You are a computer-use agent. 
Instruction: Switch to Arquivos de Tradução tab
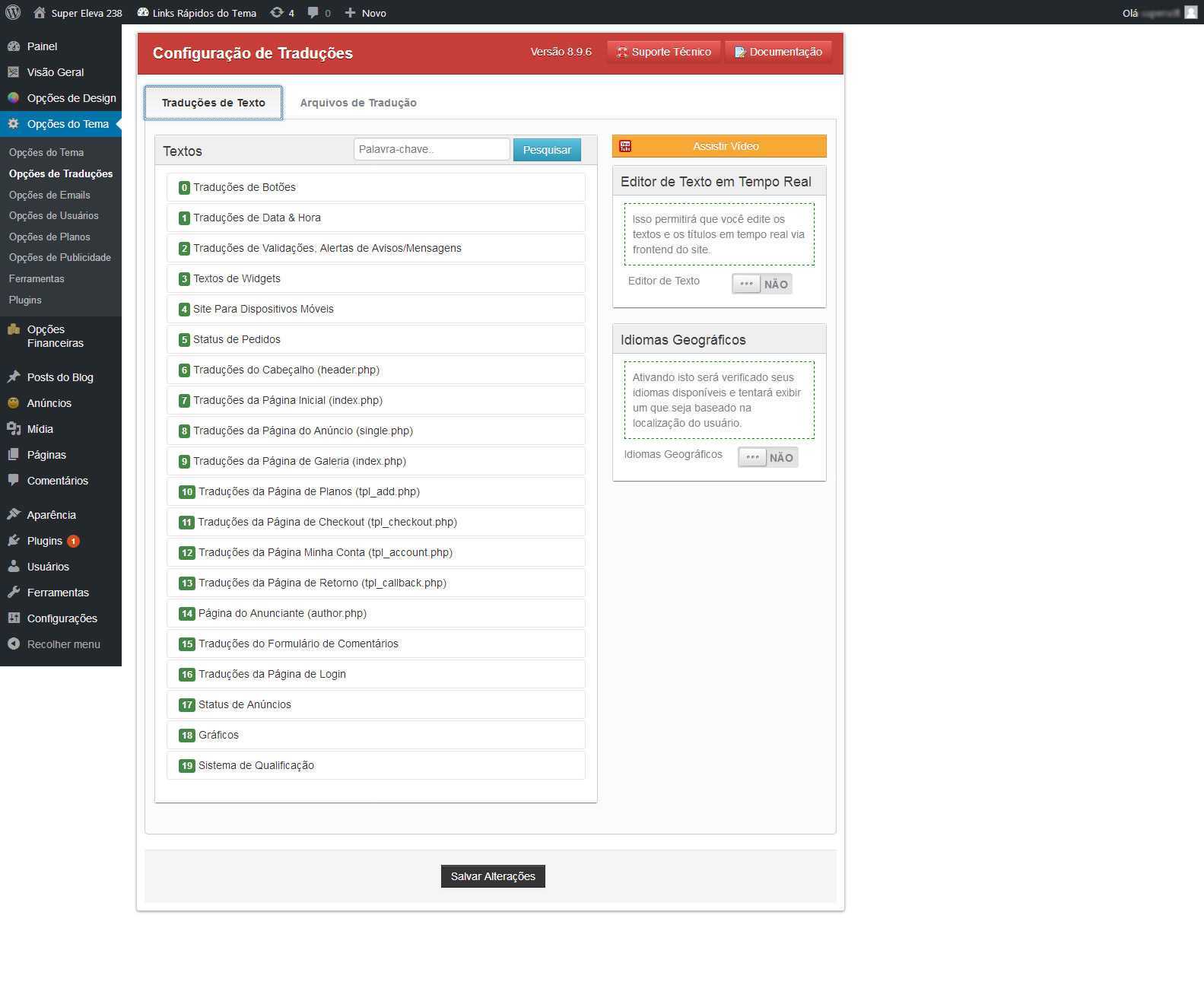tap(358, 103)
